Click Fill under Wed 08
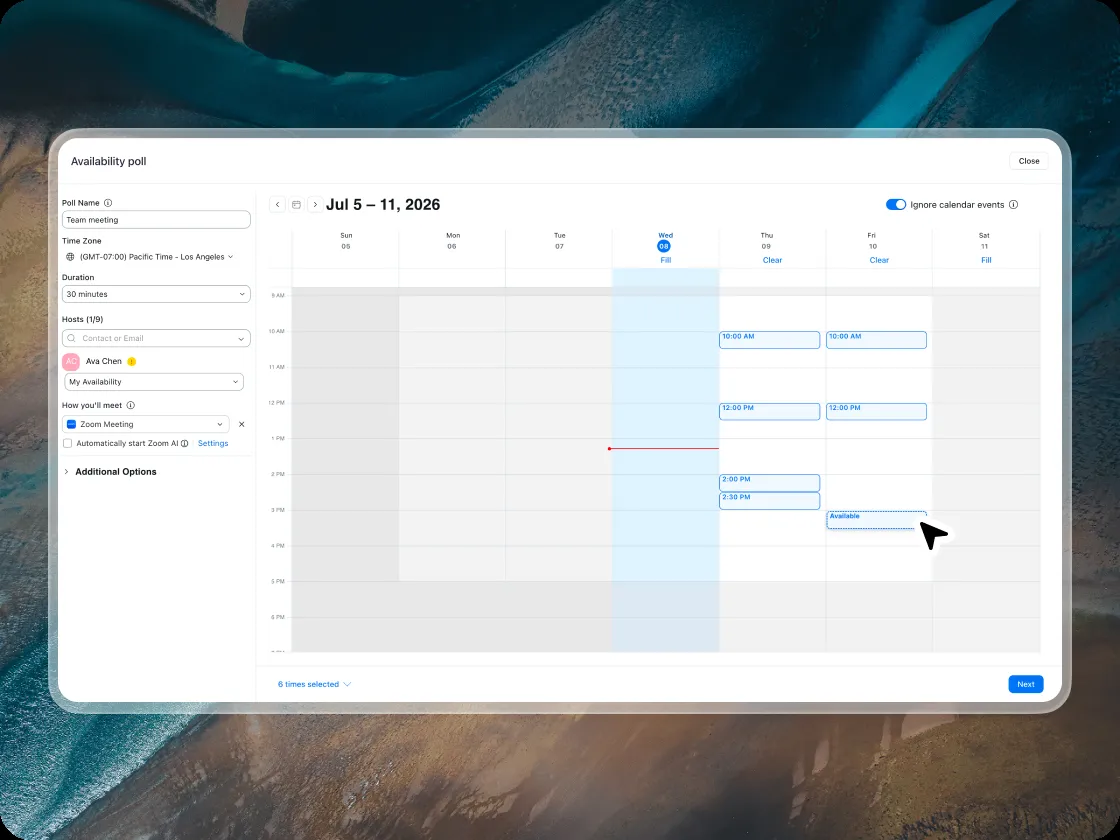1120x840 pixels. click(x=666, y=260)
